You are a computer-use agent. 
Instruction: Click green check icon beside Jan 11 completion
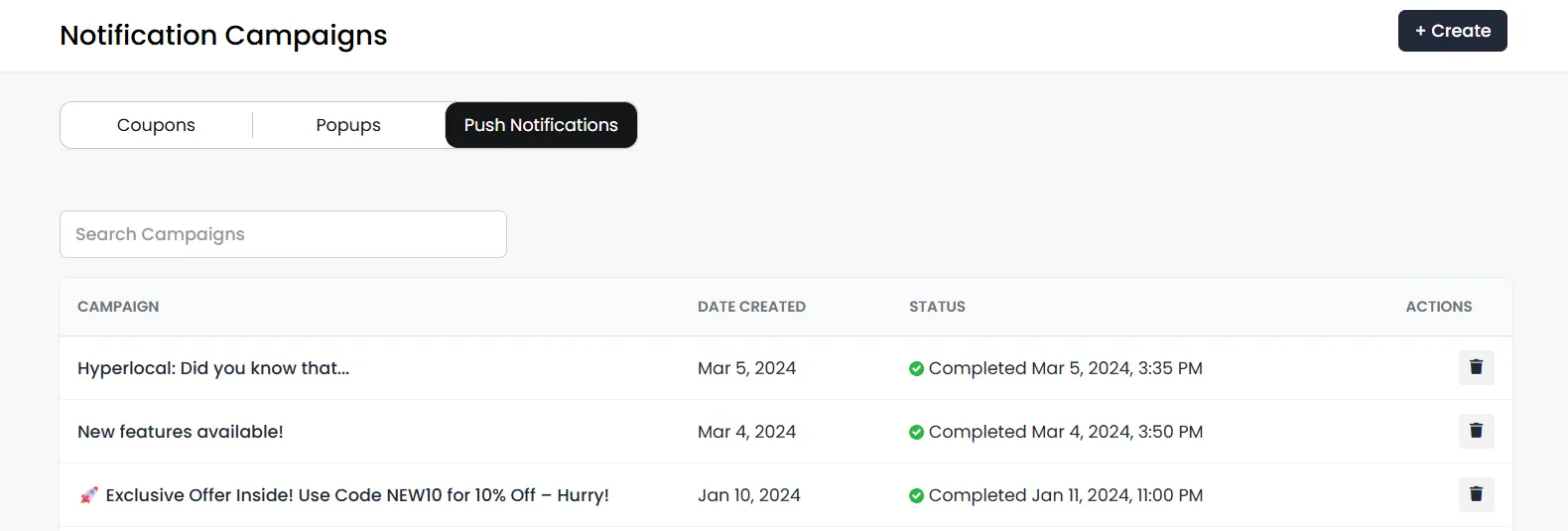pyautogui.click(x=916, y=495)
